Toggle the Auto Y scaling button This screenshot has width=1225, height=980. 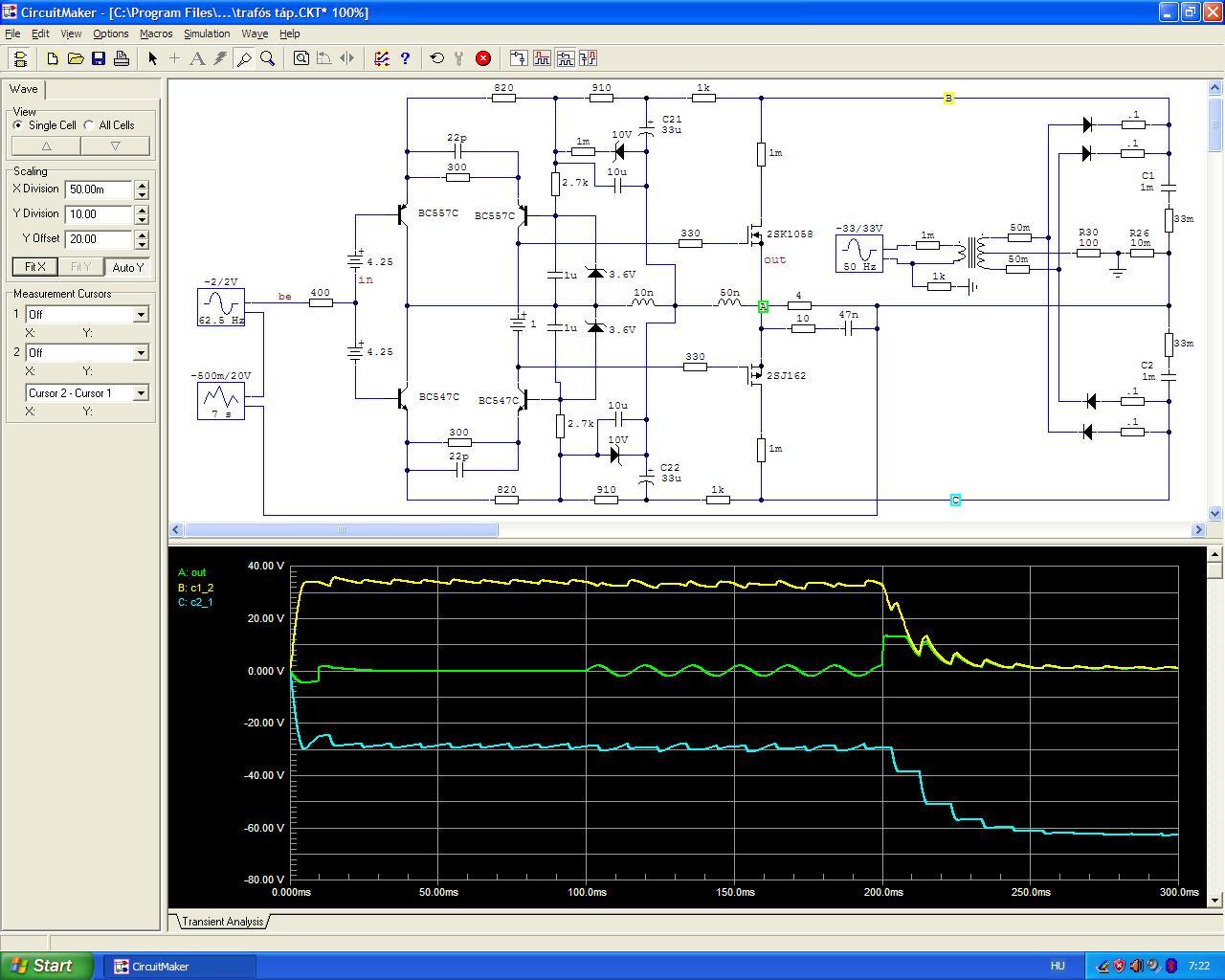(127, 267)
